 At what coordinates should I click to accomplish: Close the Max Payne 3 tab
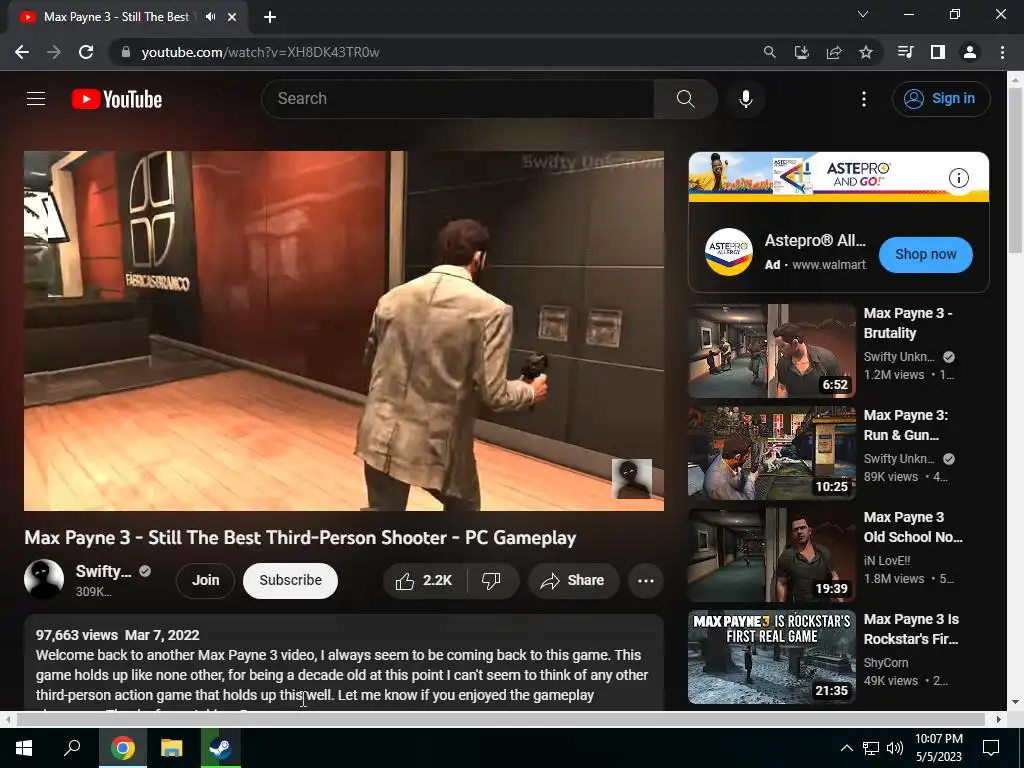pyautogui.click(x=232, y=17)
